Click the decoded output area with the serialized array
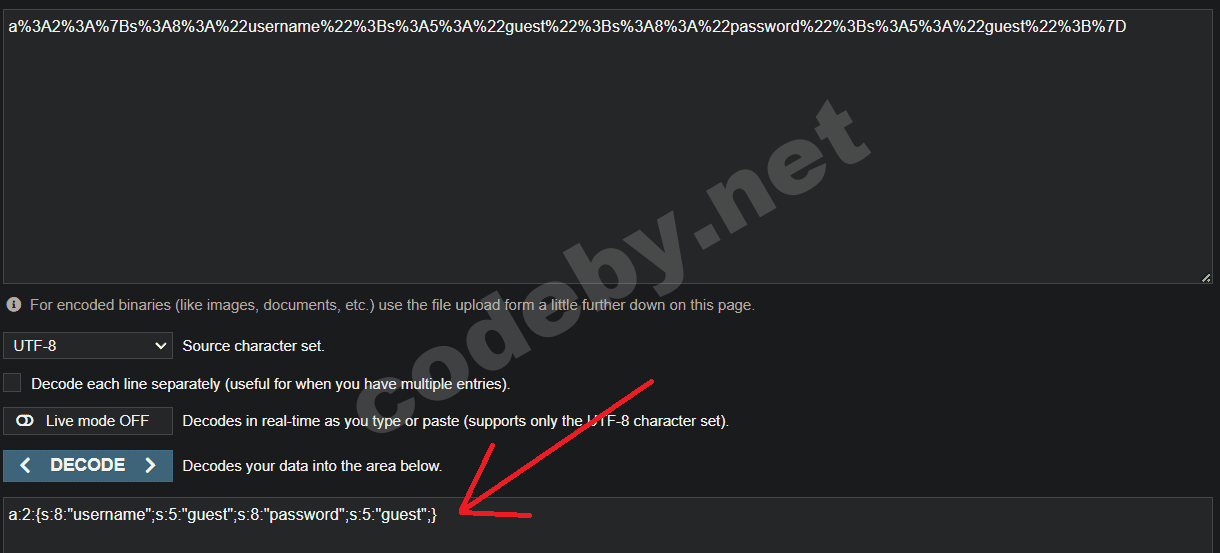This screenshot has width=1220, height=553. click(x=608, y=526)
